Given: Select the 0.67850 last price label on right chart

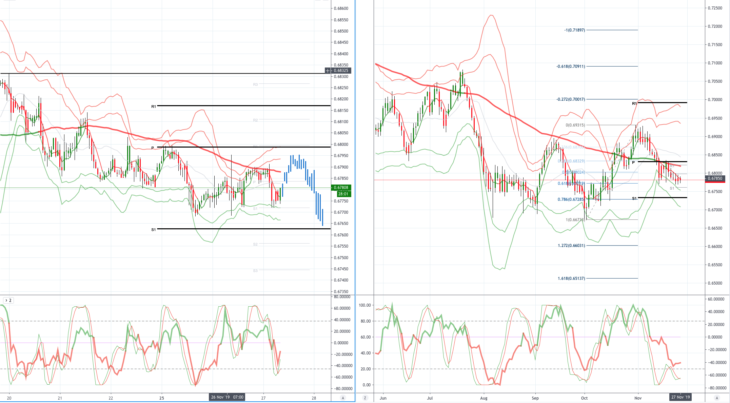Looking at the screenshot, I should coord(716,179).
